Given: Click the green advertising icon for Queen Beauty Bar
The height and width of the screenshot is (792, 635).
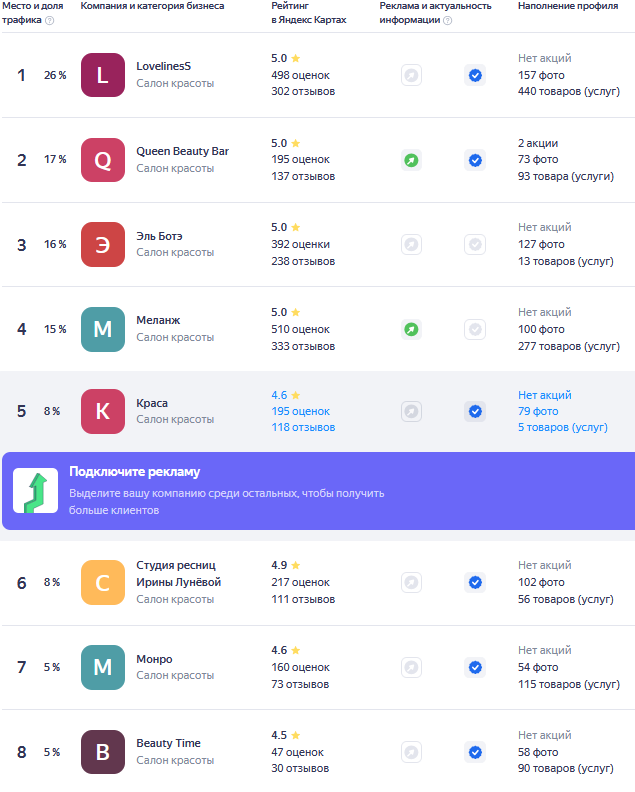Looking at the screenshot, I should pos(411,161).
